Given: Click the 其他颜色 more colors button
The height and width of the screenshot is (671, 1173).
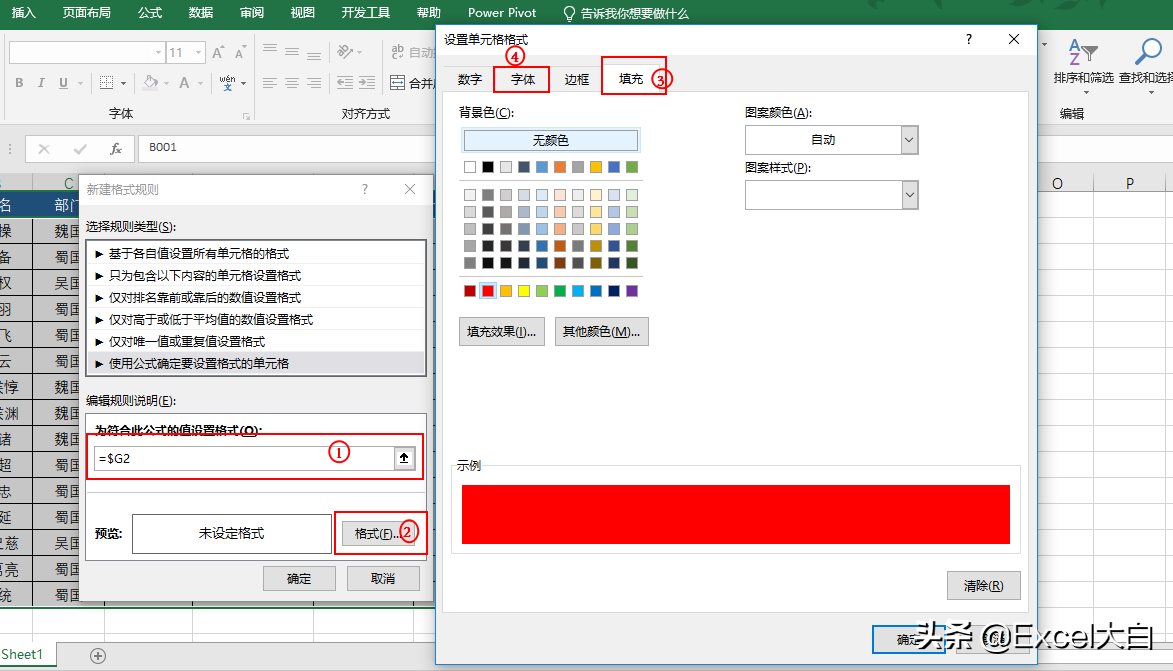Looking at the screenshot, I should 601,331.
